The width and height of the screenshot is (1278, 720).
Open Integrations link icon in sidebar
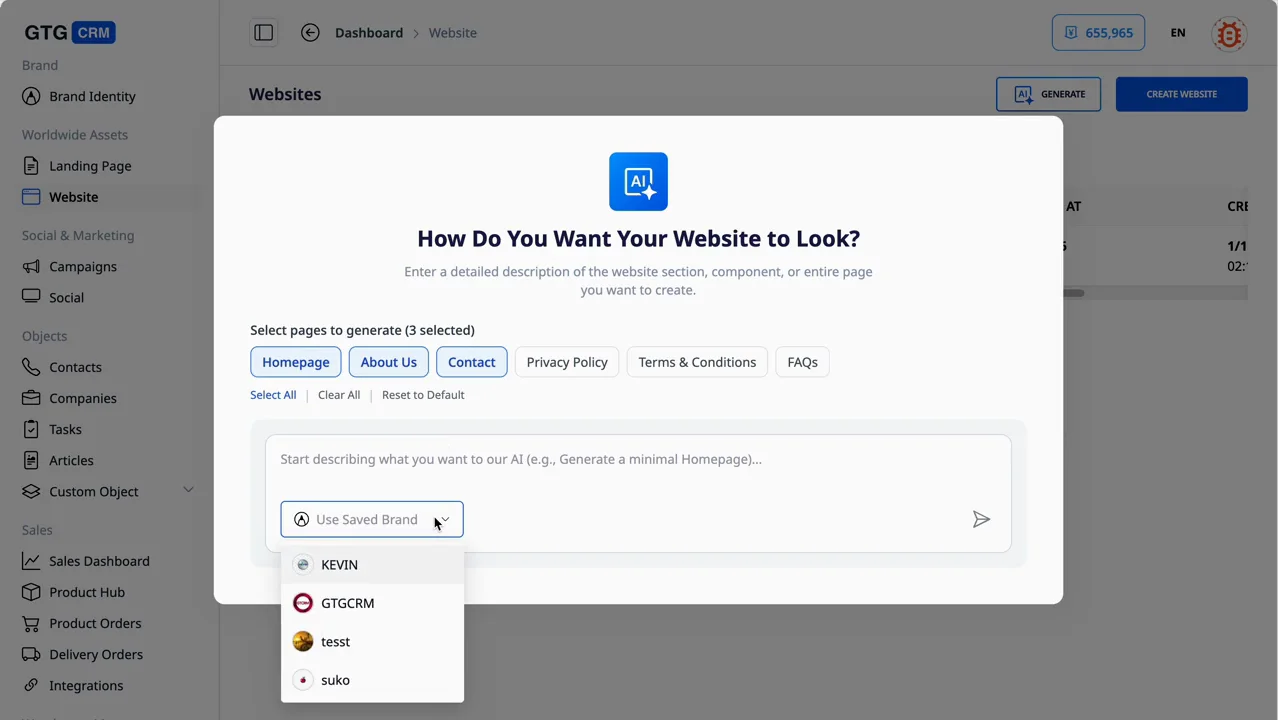[32, 685]
